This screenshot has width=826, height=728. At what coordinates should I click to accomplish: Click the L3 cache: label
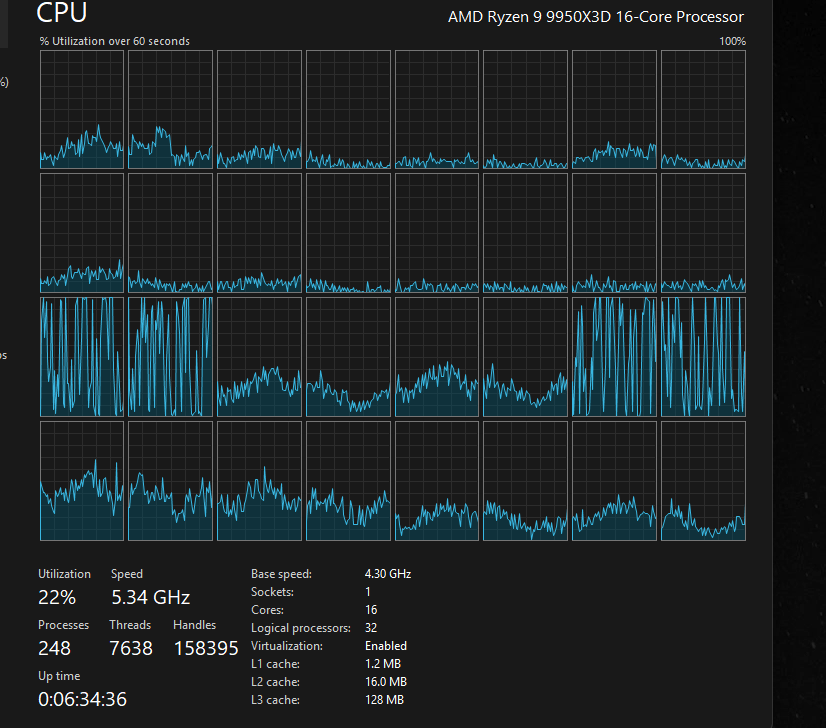click(x=276, y=700)
